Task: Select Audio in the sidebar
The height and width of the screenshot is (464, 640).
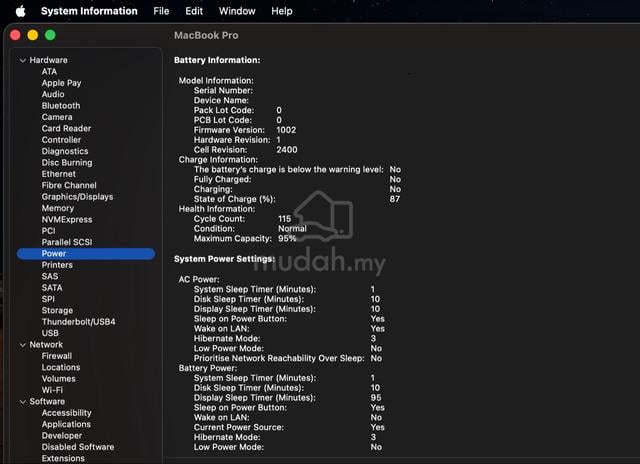Action: point(53,94)
